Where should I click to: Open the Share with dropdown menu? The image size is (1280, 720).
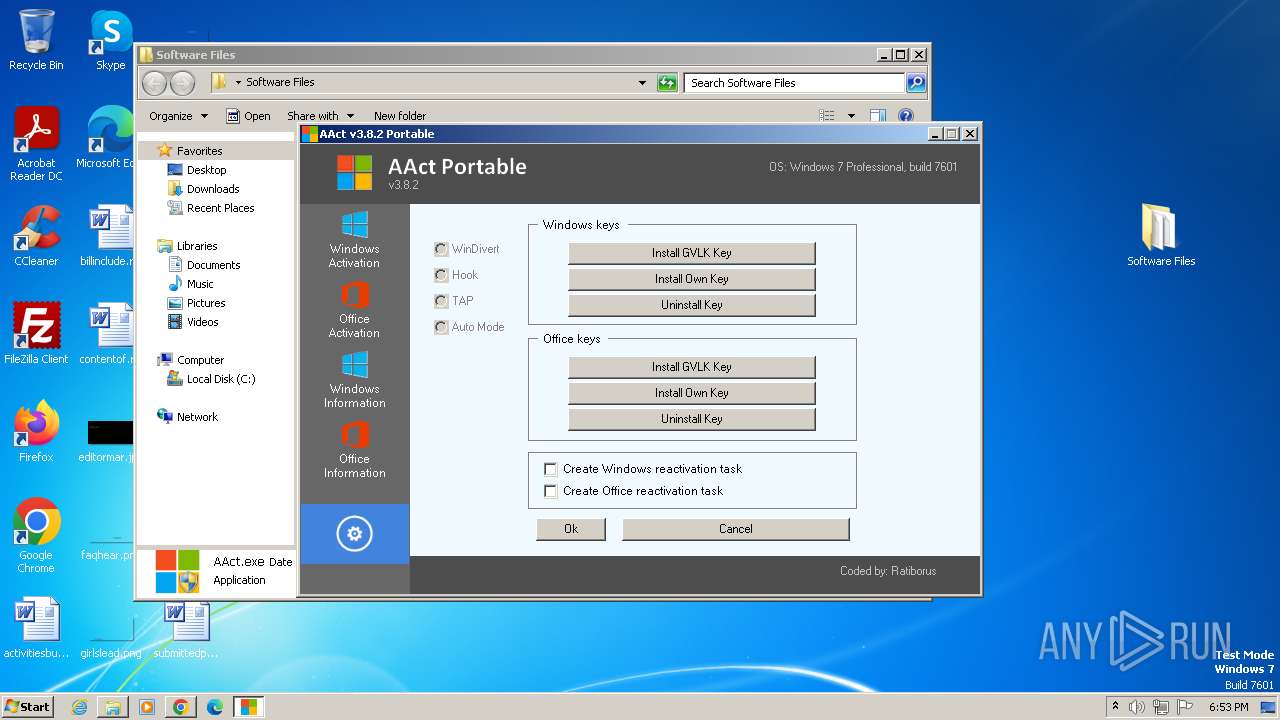320,116
